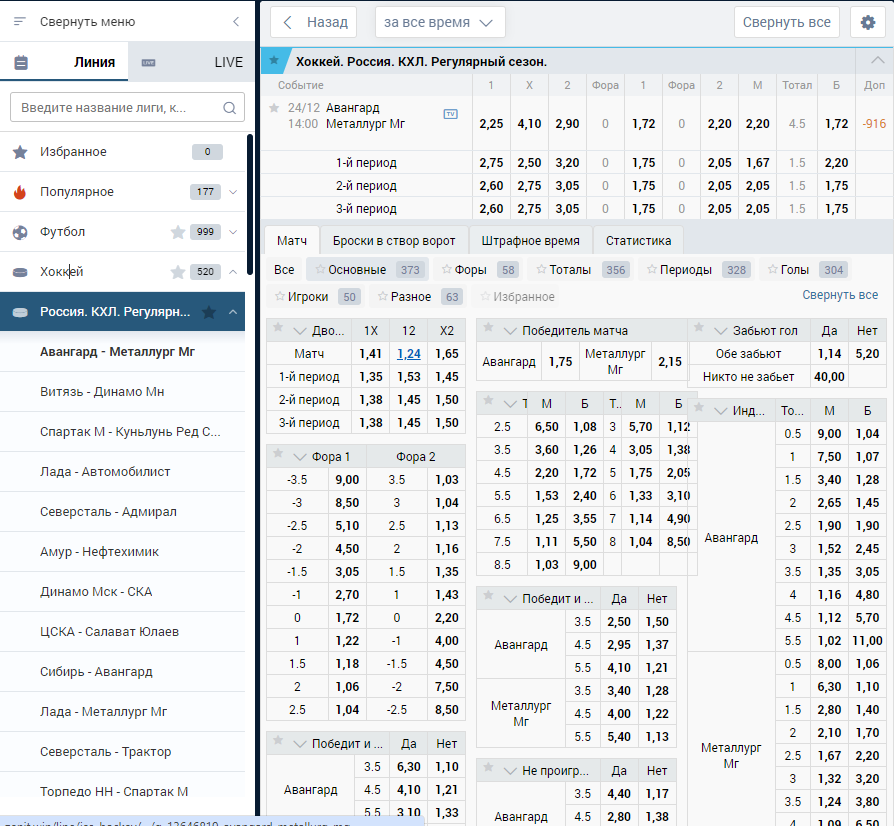Click TV broadcast icon for Авангард match
The height and width of the screenshot is (826, 894).
pos(450,114)
